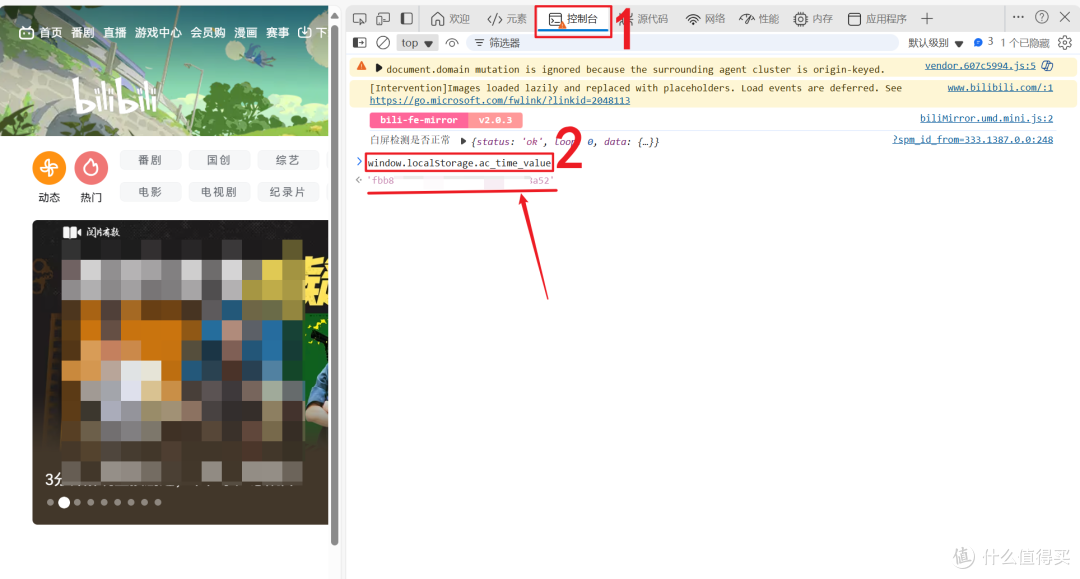Screen dimensions: 1080x579
Task: Focus the 筛选器 filter input field
Action: tap(683, 43)
